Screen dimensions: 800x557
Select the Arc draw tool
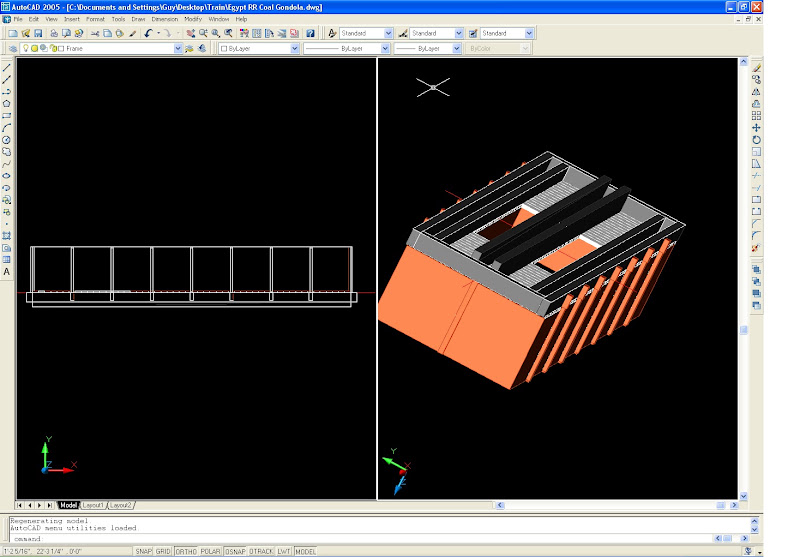(x=7, y=128)
